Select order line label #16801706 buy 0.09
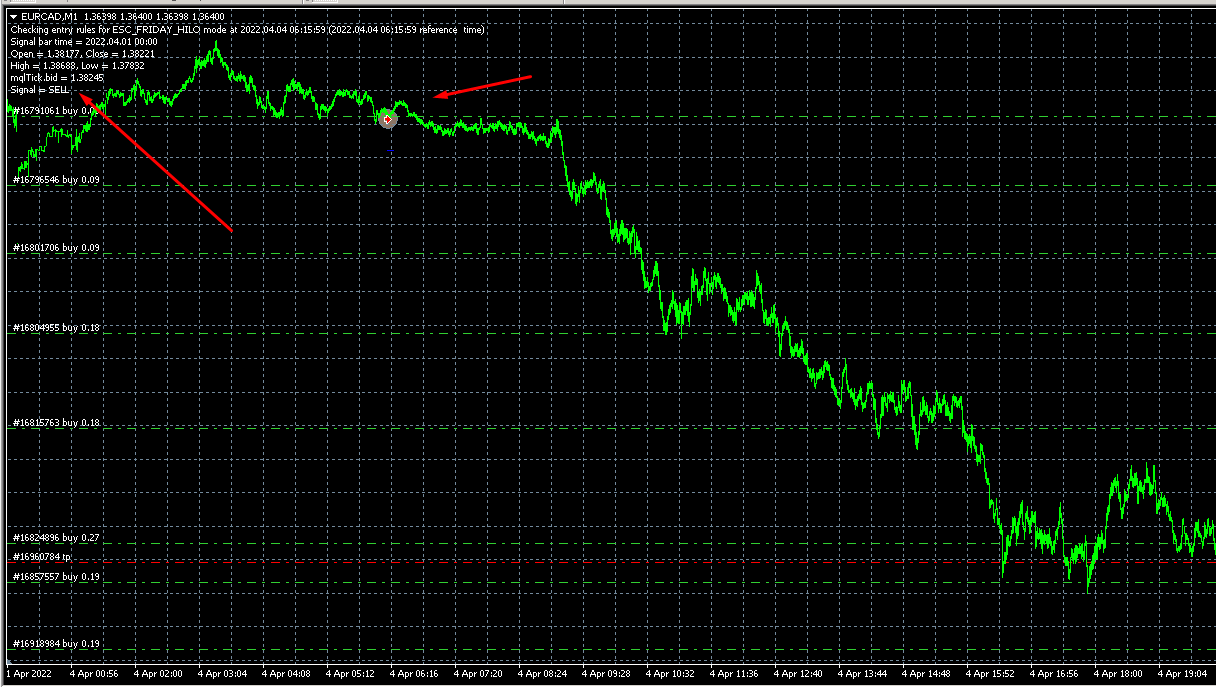This screenshot has height=687, width=1216. 55,248
